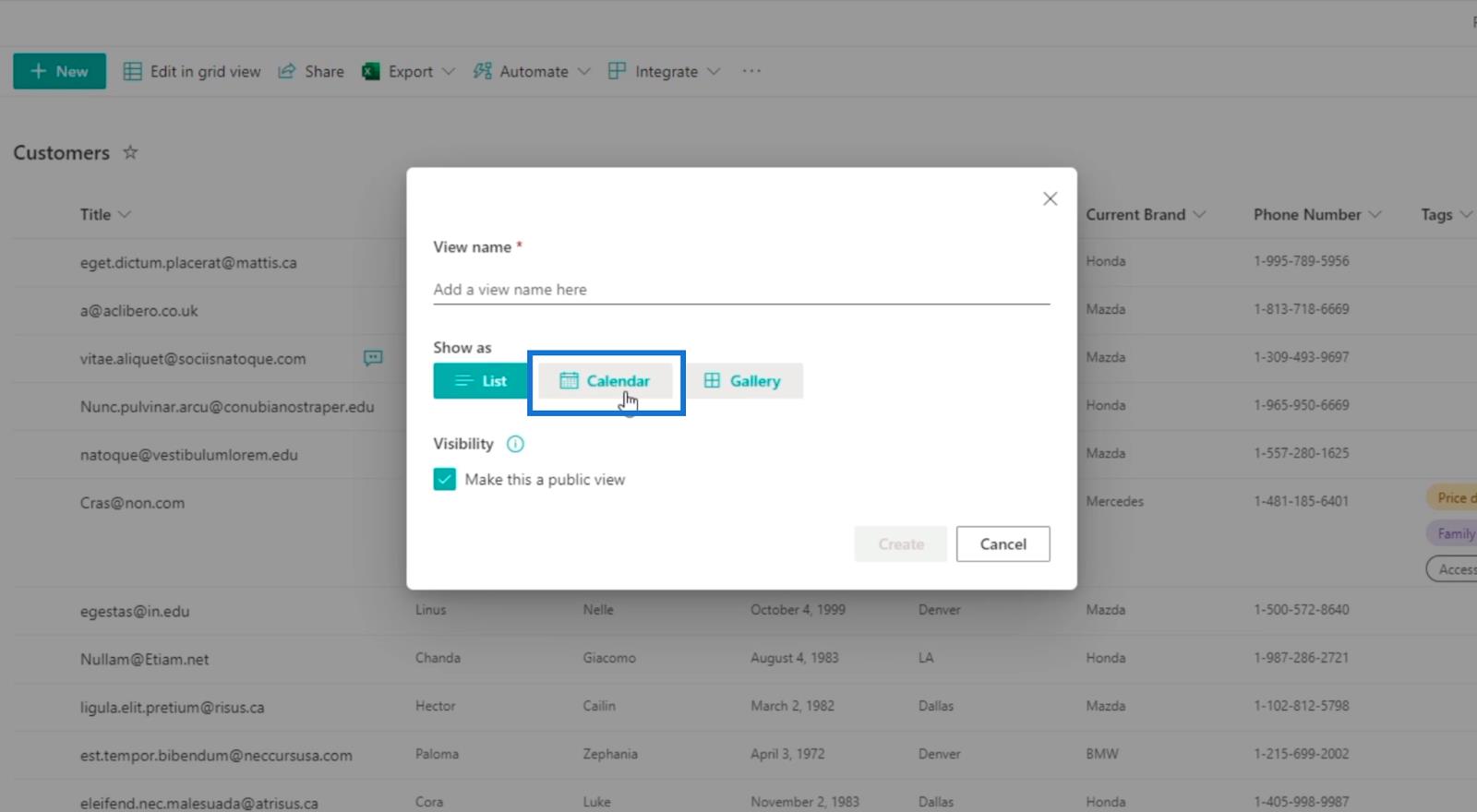Click phone number 1-215-699-2002

1302,754
